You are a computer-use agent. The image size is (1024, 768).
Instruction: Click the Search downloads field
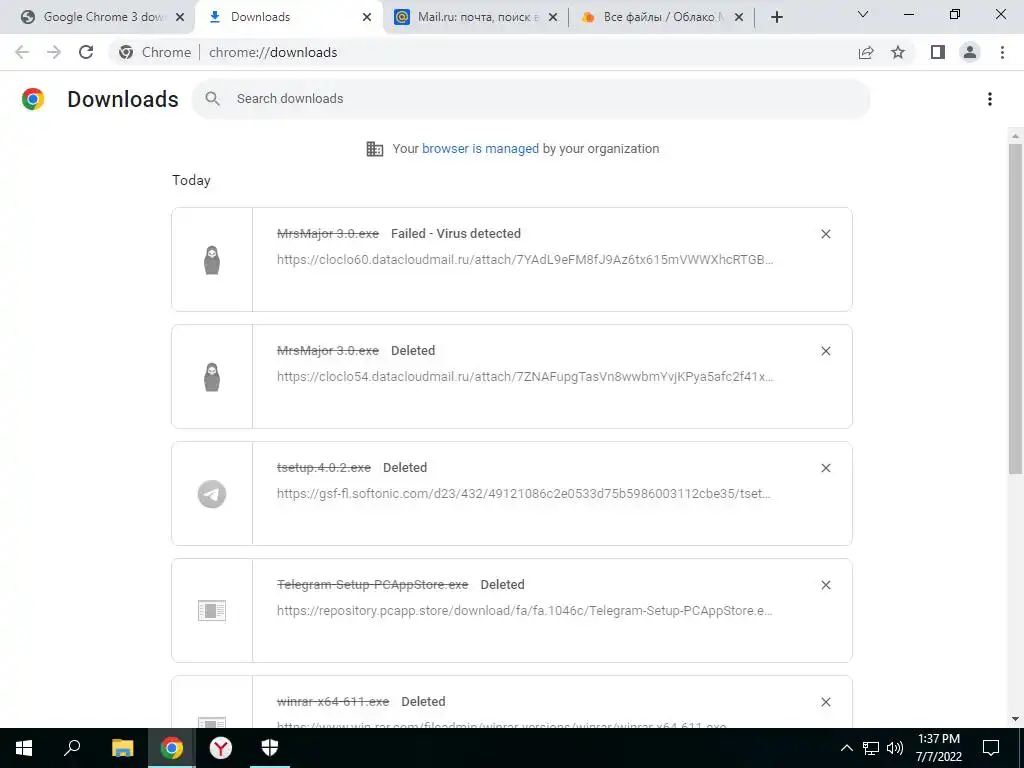pyautogui.click(x=531, y=99)
